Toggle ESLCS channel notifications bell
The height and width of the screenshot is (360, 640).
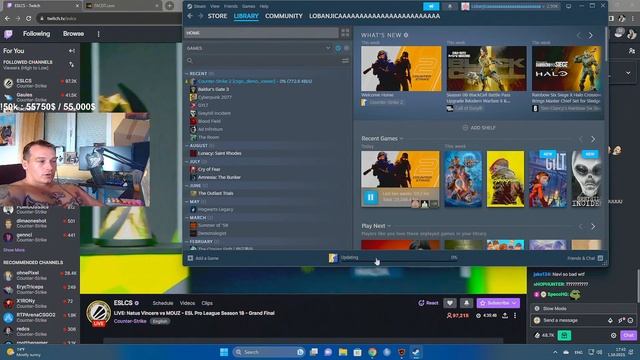click(x=467, y=303)
